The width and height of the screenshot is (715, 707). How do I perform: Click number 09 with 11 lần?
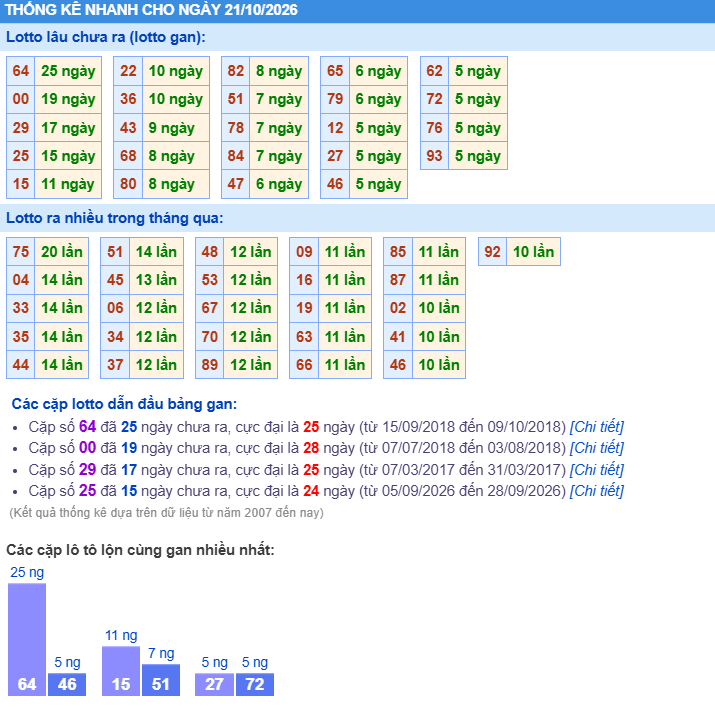coord(304,252)
